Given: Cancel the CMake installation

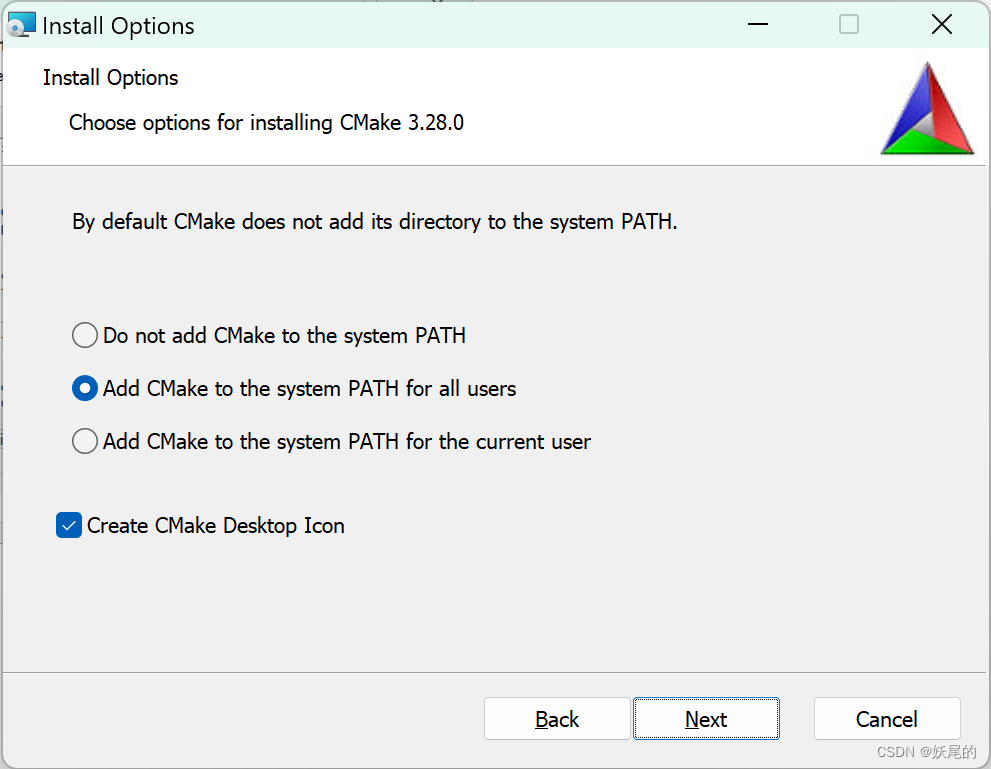Looking at the screenshot, I should [887, 718].
